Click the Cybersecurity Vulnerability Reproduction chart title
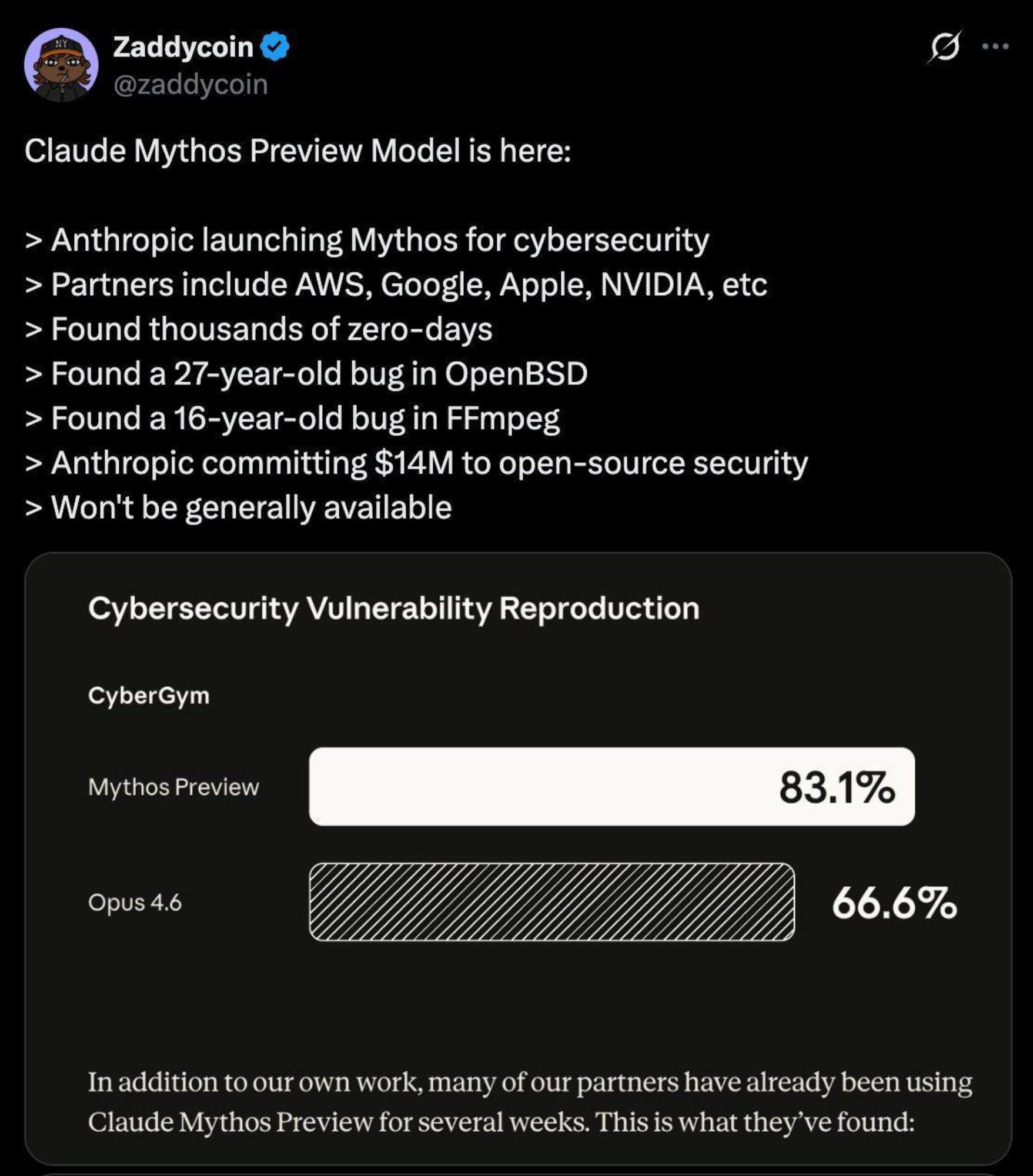 tap(393, 608)
